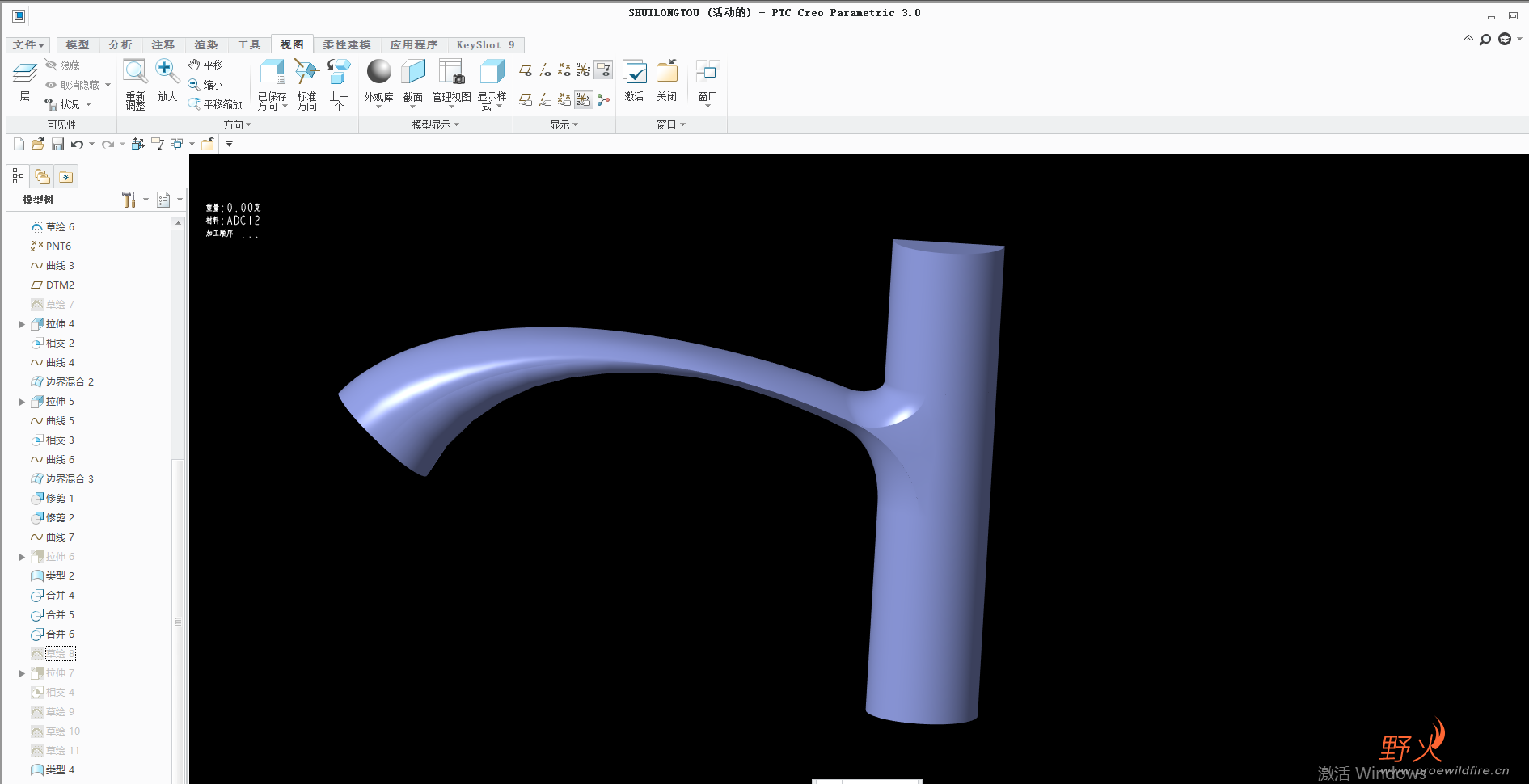This screenshot has height=784, width=1529.
Task: Open customize quick access toolbar arrow
Action: coord(229,144)
